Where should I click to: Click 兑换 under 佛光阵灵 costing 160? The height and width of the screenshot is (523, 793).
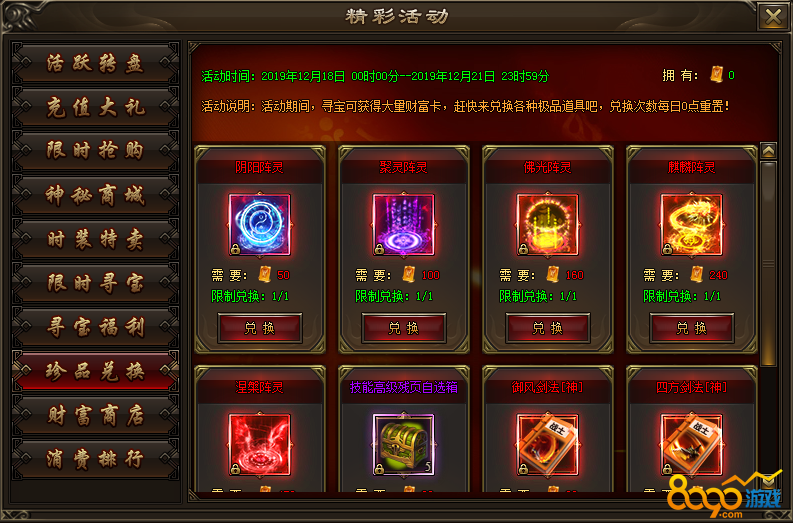coord(548,328)
